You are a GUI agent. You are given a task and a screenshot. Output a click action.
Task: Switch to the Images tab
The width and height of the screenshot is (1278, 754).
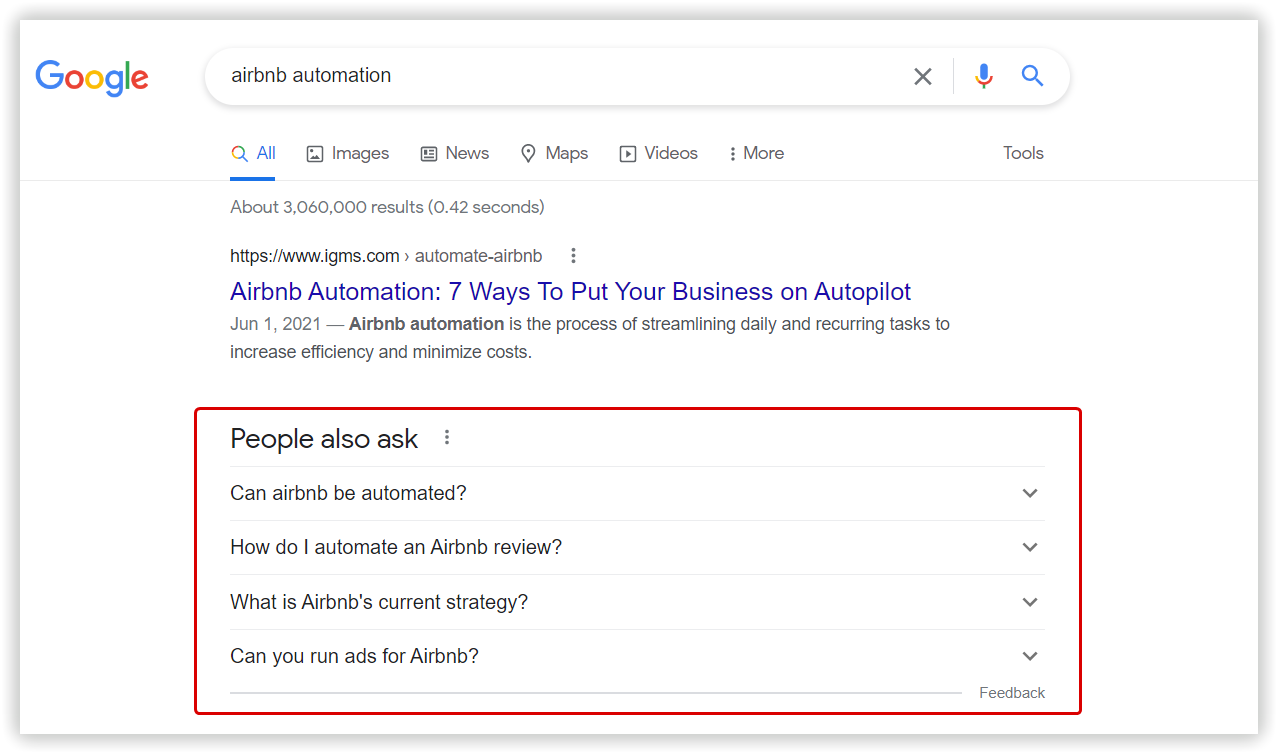coord(347,153)
